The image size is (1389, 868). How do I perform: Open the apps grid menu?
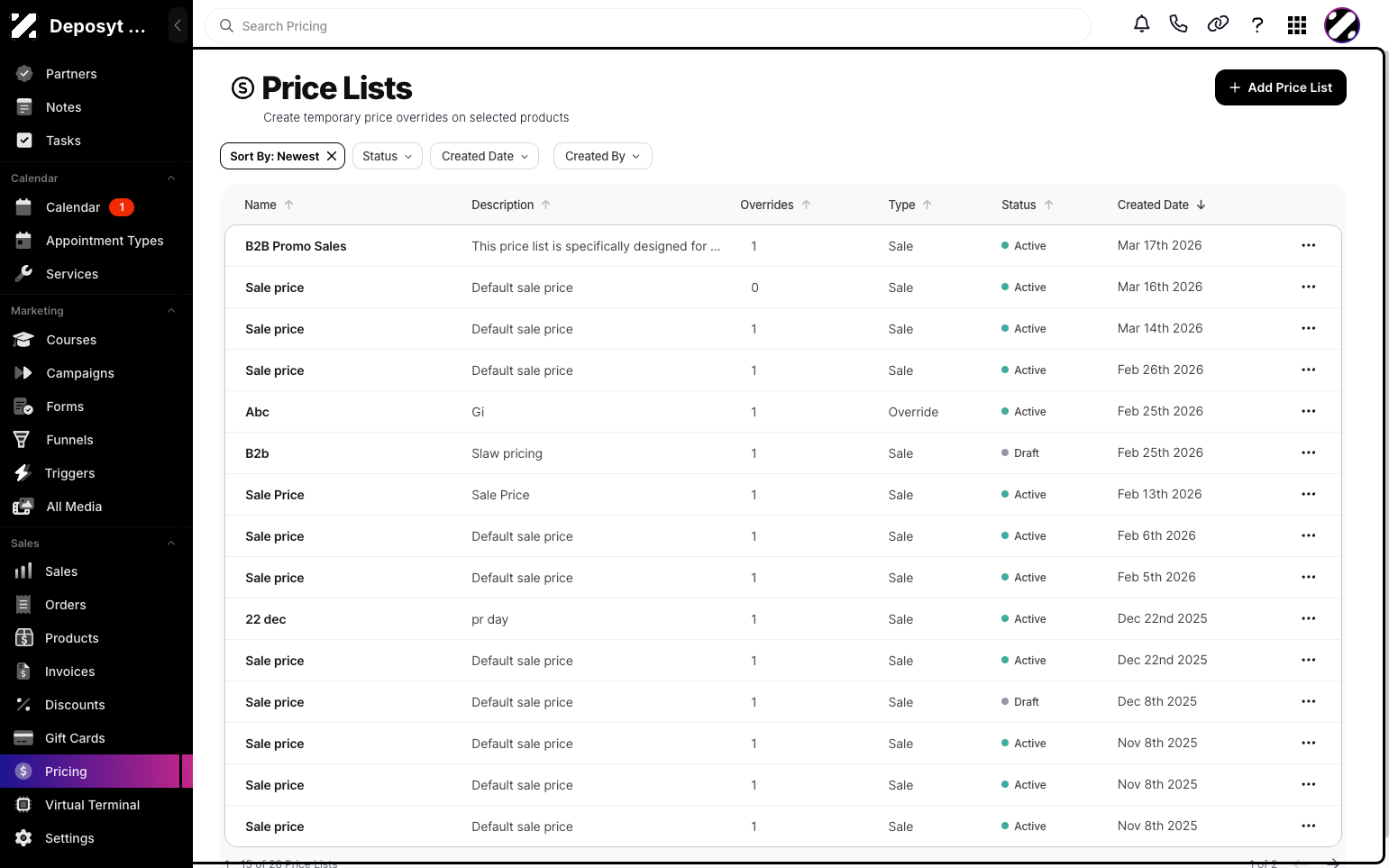(x=1297, y=25)
